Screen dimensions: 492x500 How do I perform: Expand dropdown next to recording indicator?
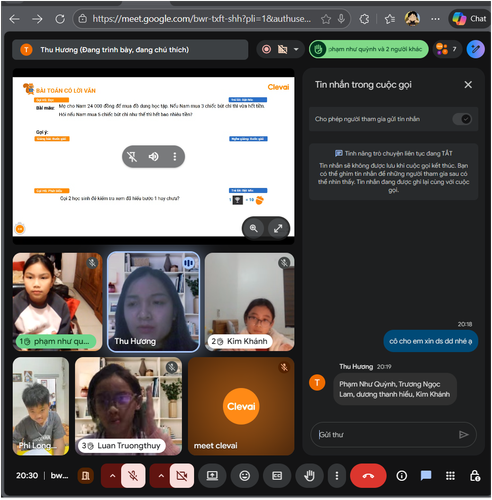pyautogui.click(x=296, y=49)
